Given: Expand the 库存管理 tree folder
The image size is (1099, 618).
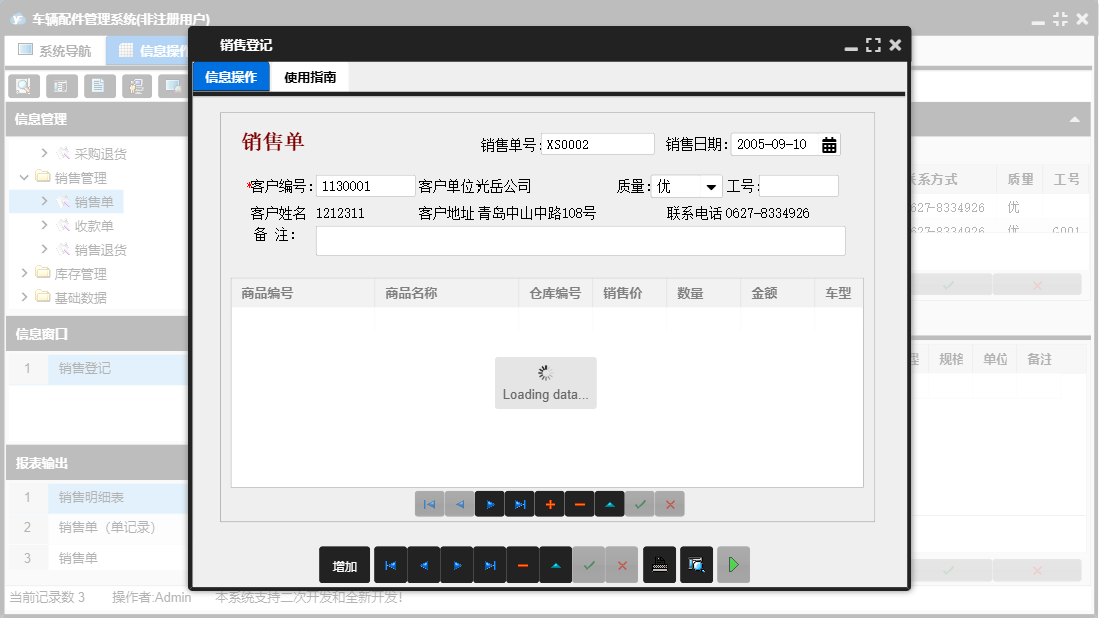Looking at the screenshot, I should pos(25,274).
